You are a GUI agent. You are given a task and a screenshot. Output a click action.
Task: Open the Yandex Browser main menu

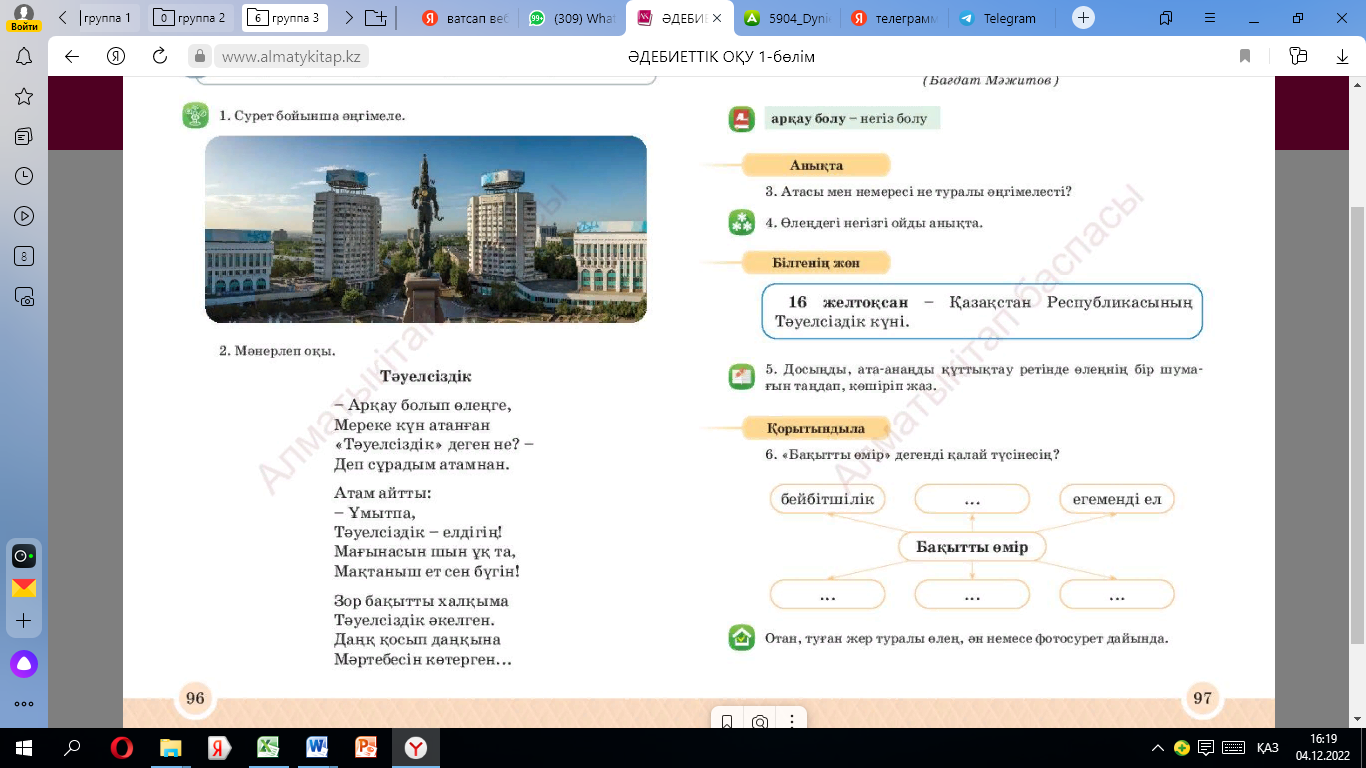pos(1210,18)
